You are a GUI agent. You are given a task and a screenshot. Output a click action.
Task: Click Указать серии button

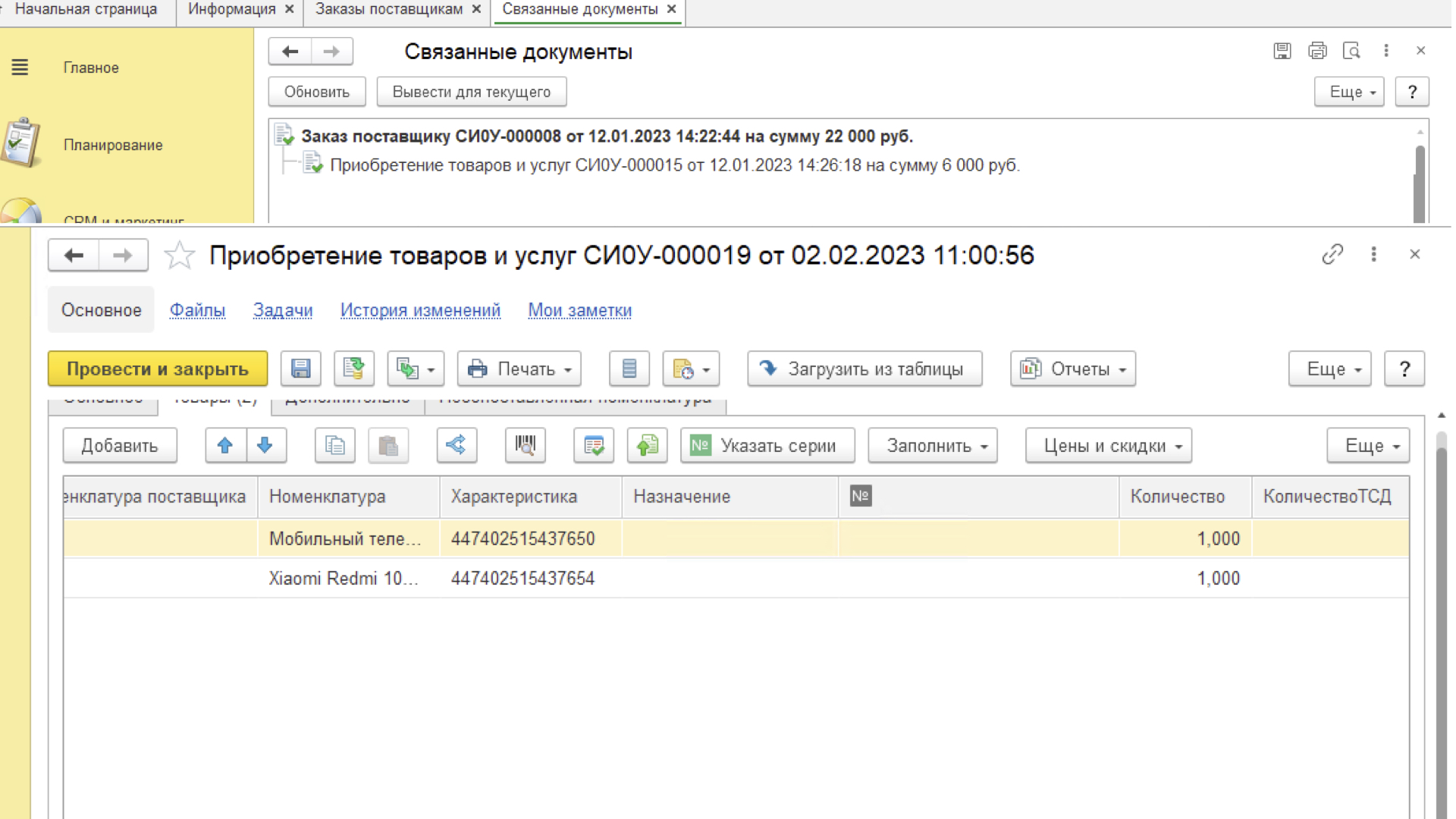click(x=767, y=446)
